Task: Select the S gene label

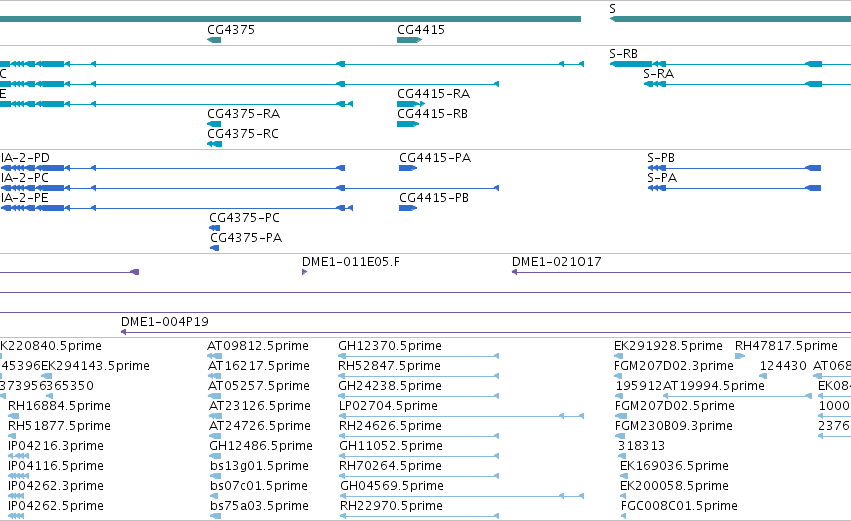Action: (612, 9)
